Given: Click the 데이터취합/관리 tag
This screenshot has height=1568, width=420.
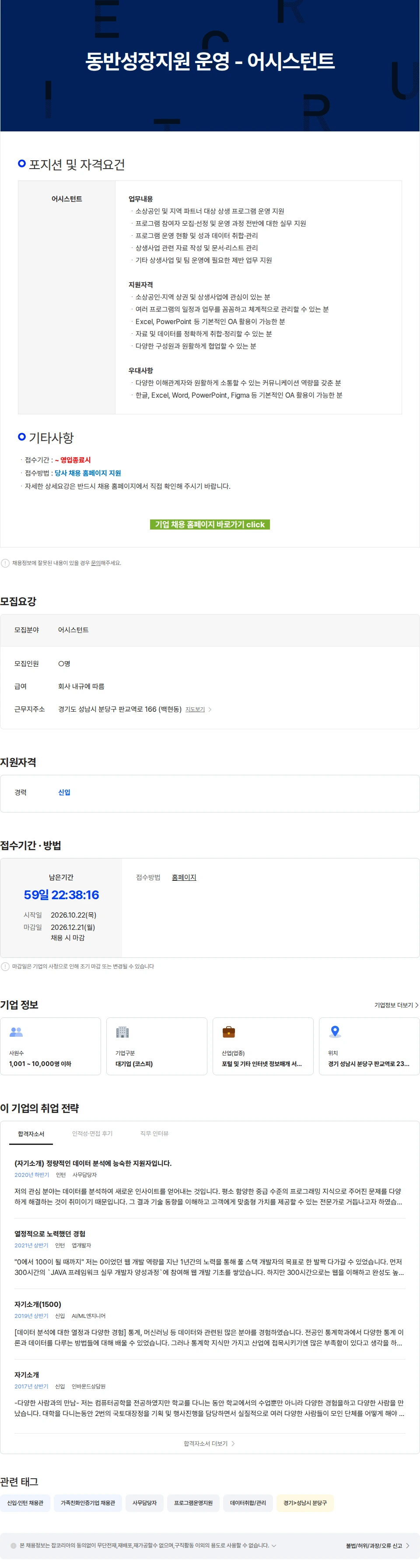Looking at the screenshot, I should pos(248,1503).
